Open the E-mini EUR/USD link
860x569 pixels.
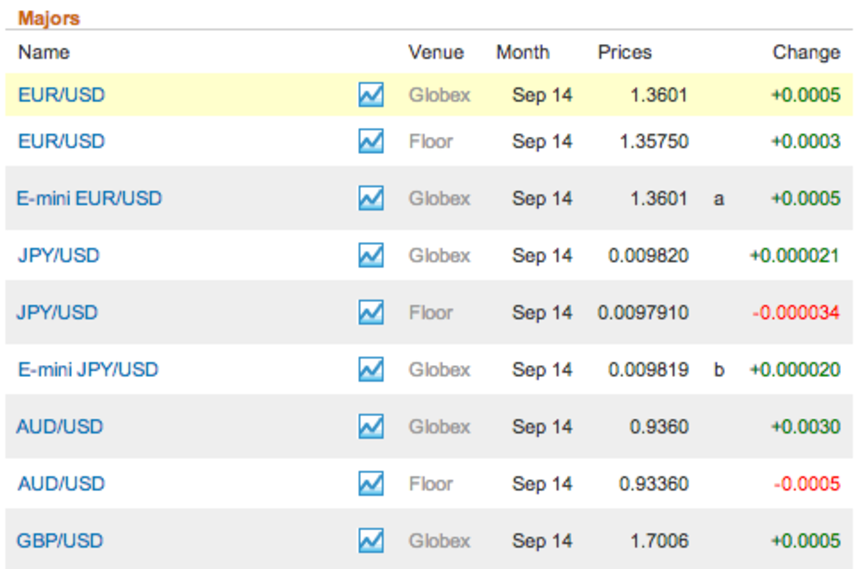pos(89,198)
